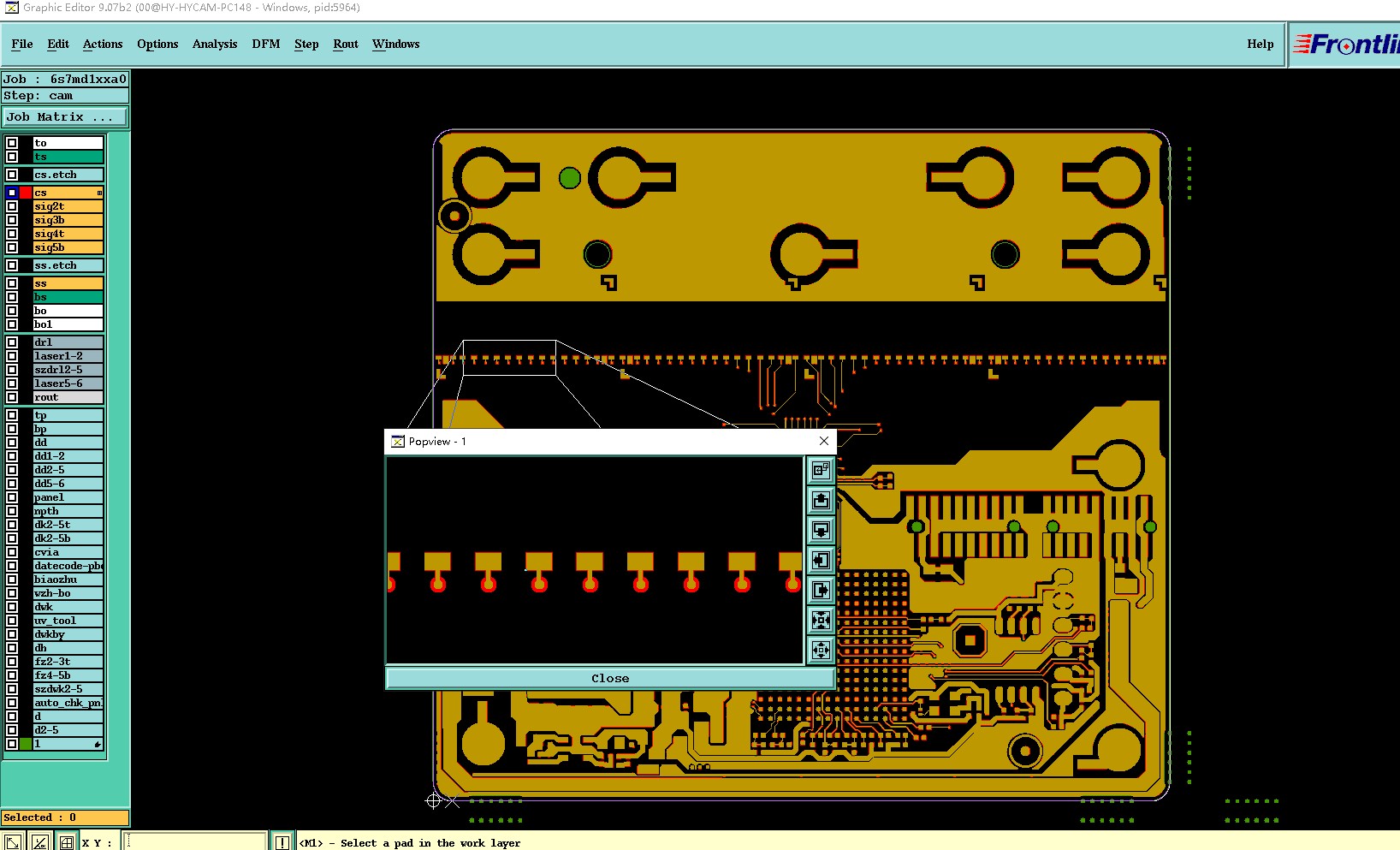This screenshot has width=1400, height=850.
Task: Select the auto_chk_pn layer name
Action: pos(68,703)
